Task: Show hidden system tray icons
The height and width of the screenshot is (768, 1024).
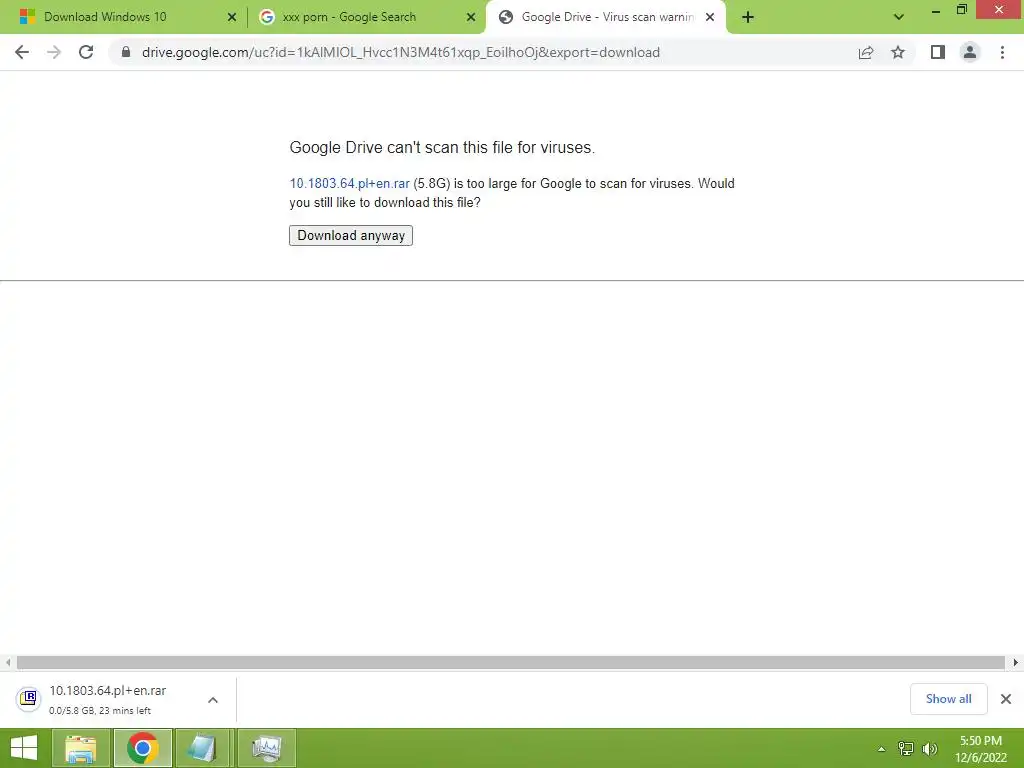Action: coord(882,748)
